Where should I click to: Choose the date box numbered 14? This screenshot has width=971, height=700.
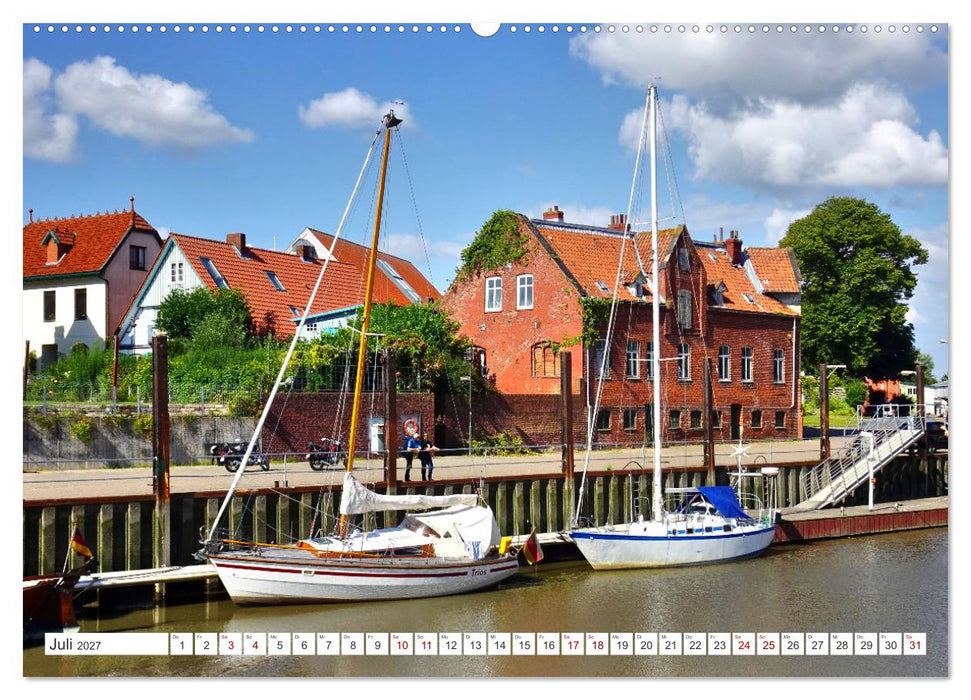click(x=499, y=644)
